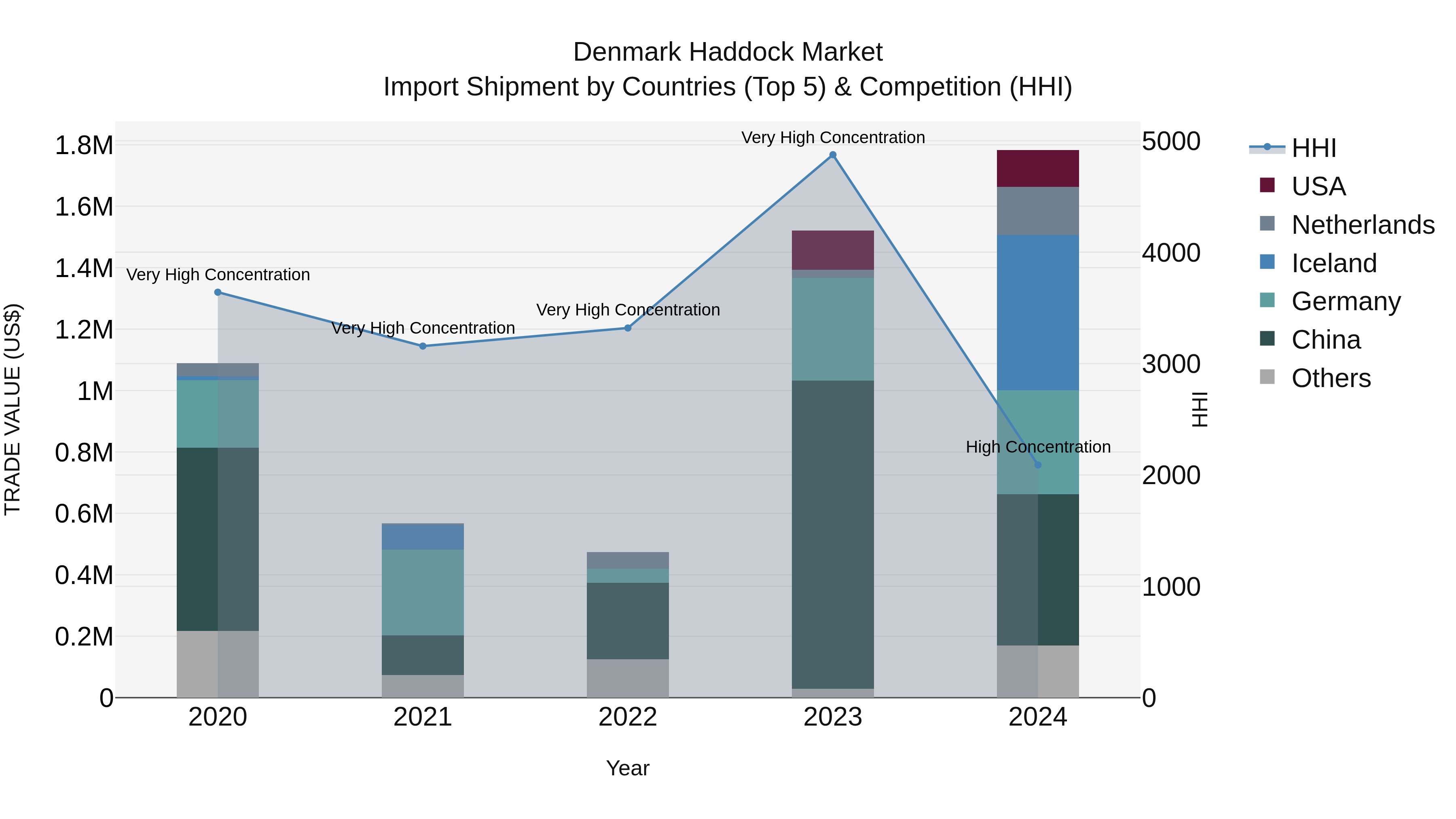
Task: Click the rotated 'HHI' right axis title
Action: (x=1200, y=409)
